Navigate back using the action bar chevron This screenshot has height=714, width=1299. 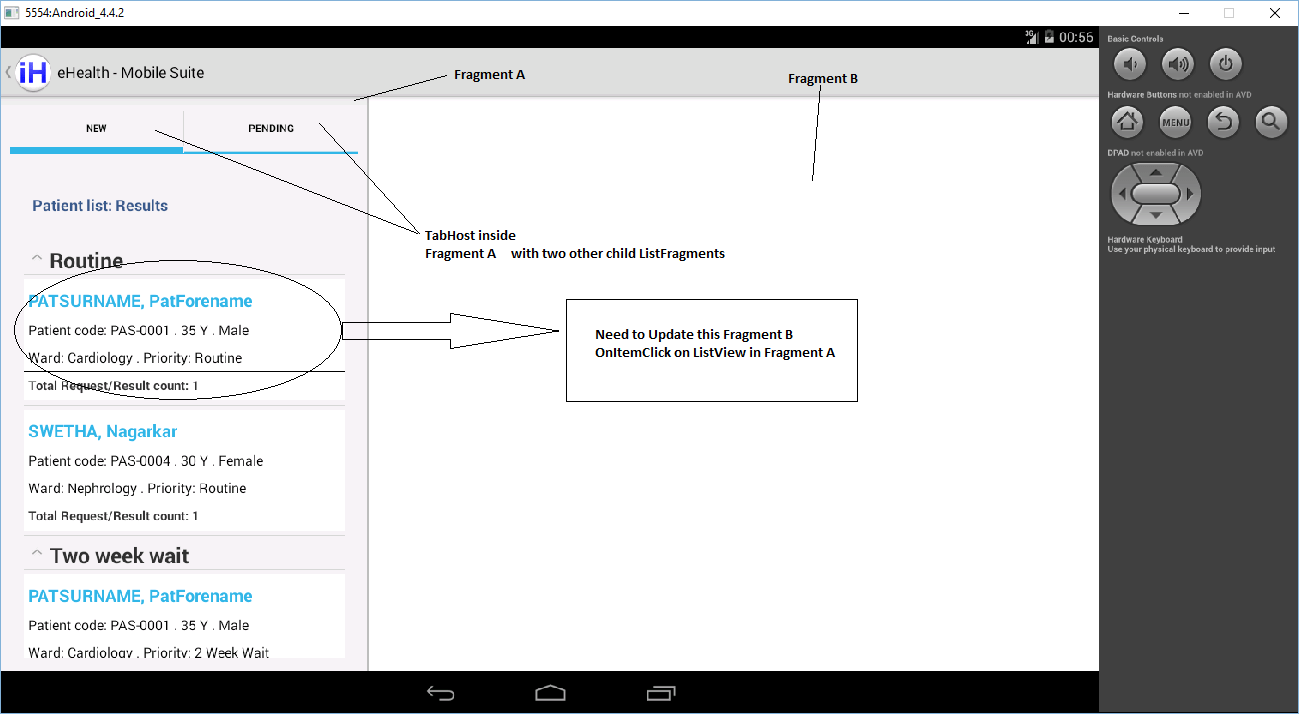click(8, 72)
